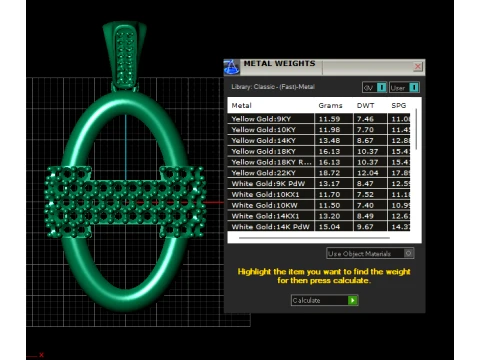480x360 pixels.
Task: Click the Metal column header
Action: [241, 105]
